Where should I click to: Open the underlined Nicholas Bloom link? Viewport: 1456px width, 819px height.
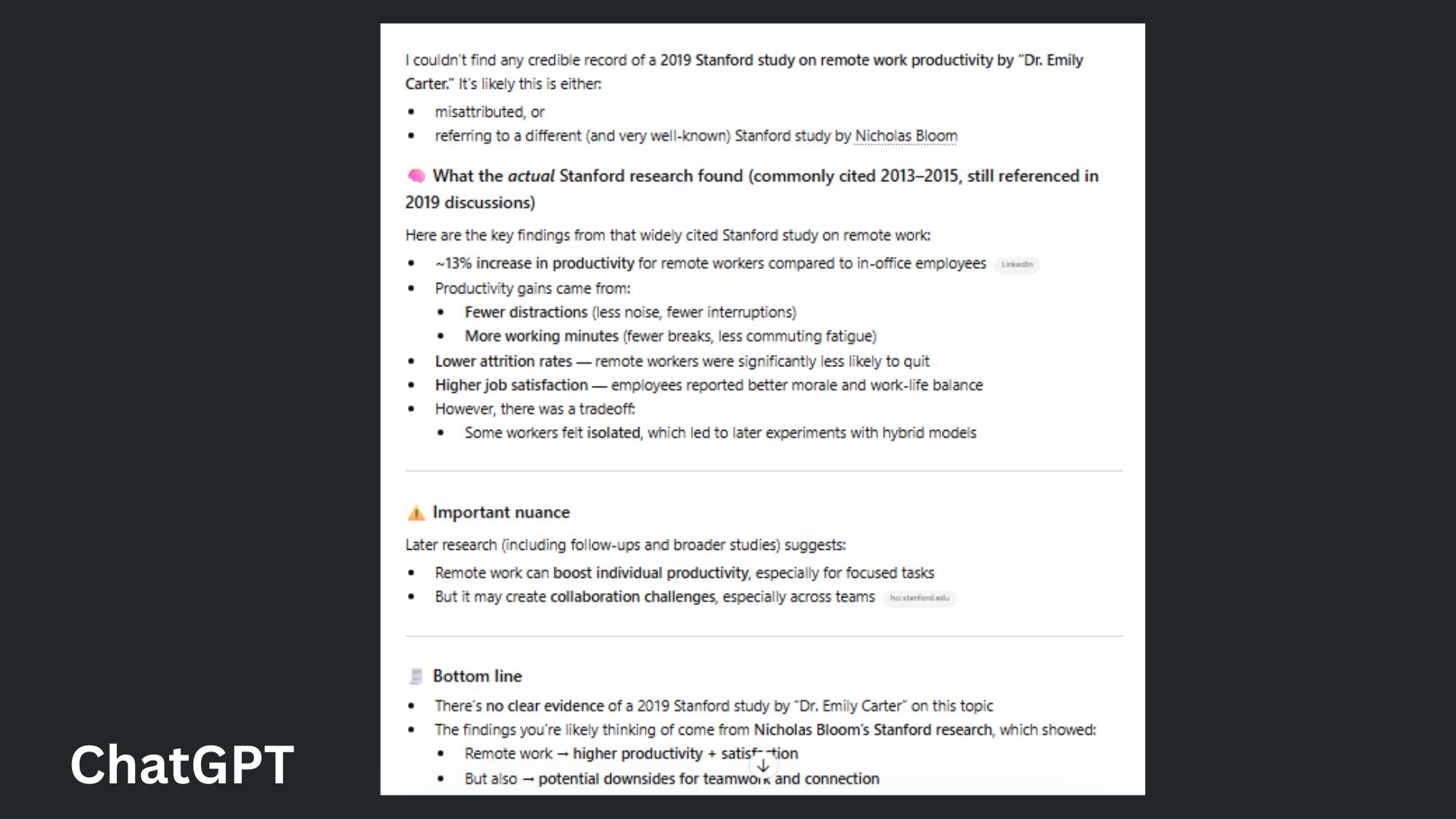(906, 136)
